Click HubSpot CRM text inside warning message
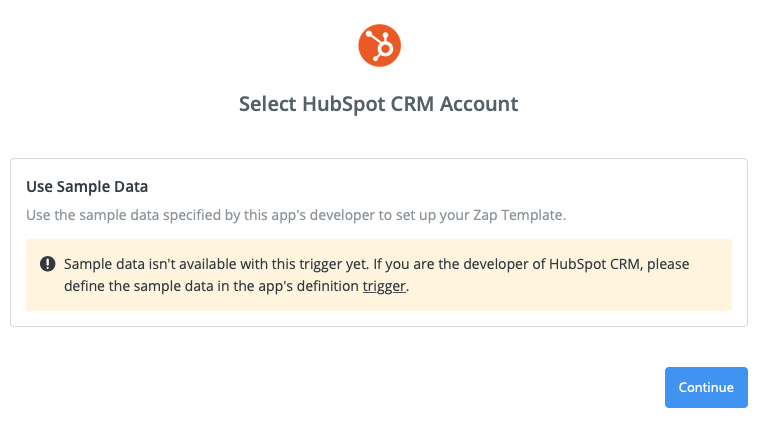The width and height of the screenshot is (763, 429). point(596,264)
